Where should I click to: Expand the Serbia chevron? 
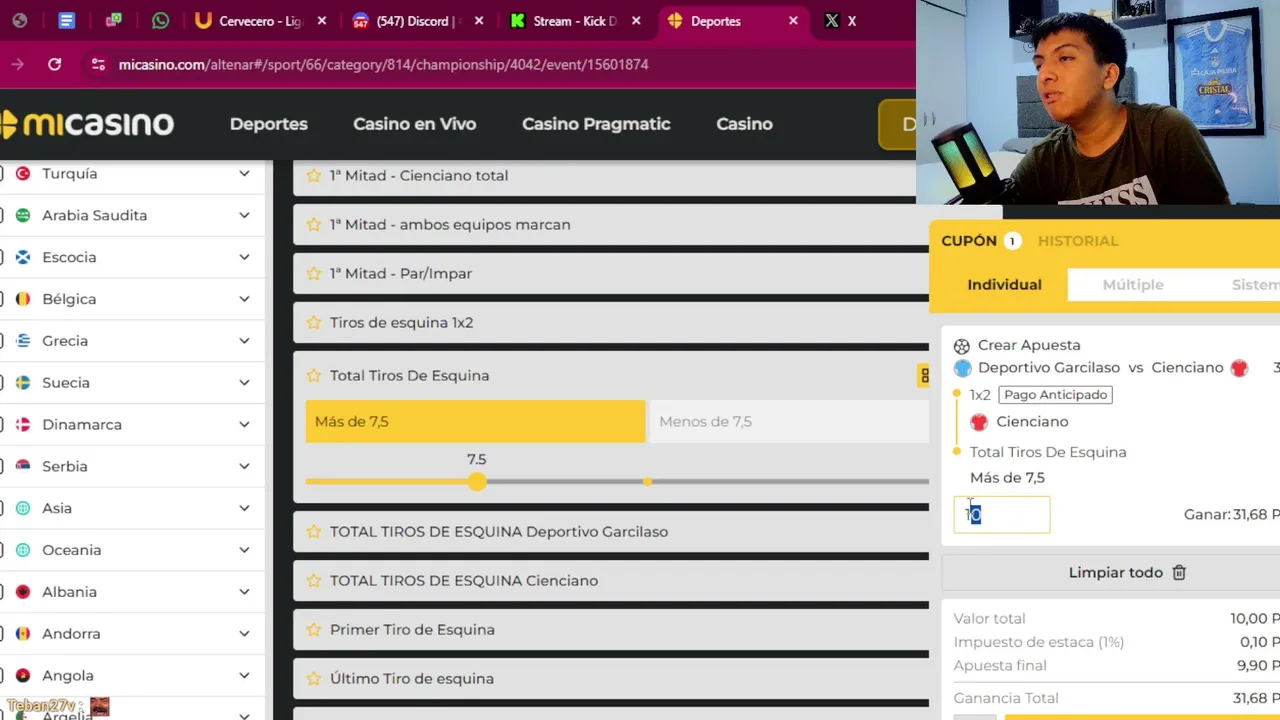pyautogui.click(x=244, y=467)
